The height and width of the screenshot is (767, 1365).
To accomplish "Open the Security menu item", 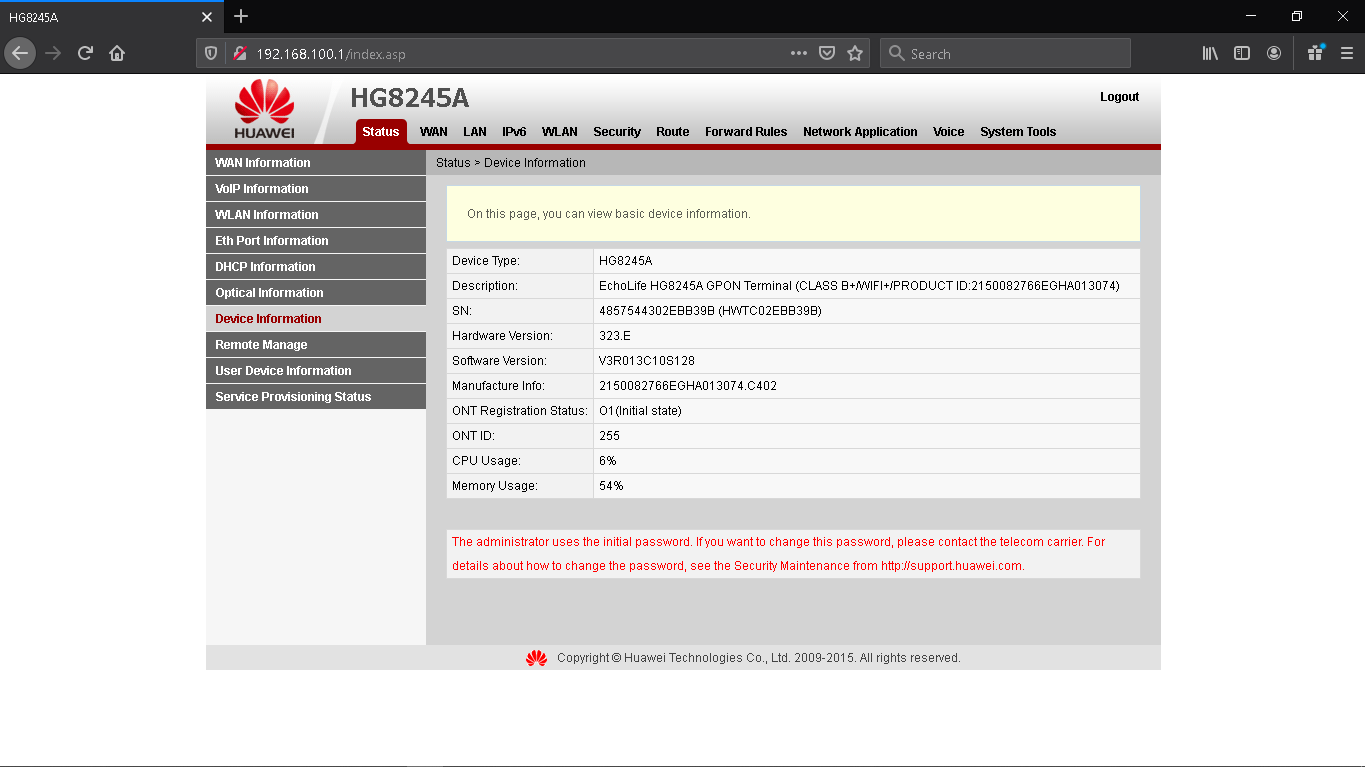I will pyautogui.click(x=616, y=131).
